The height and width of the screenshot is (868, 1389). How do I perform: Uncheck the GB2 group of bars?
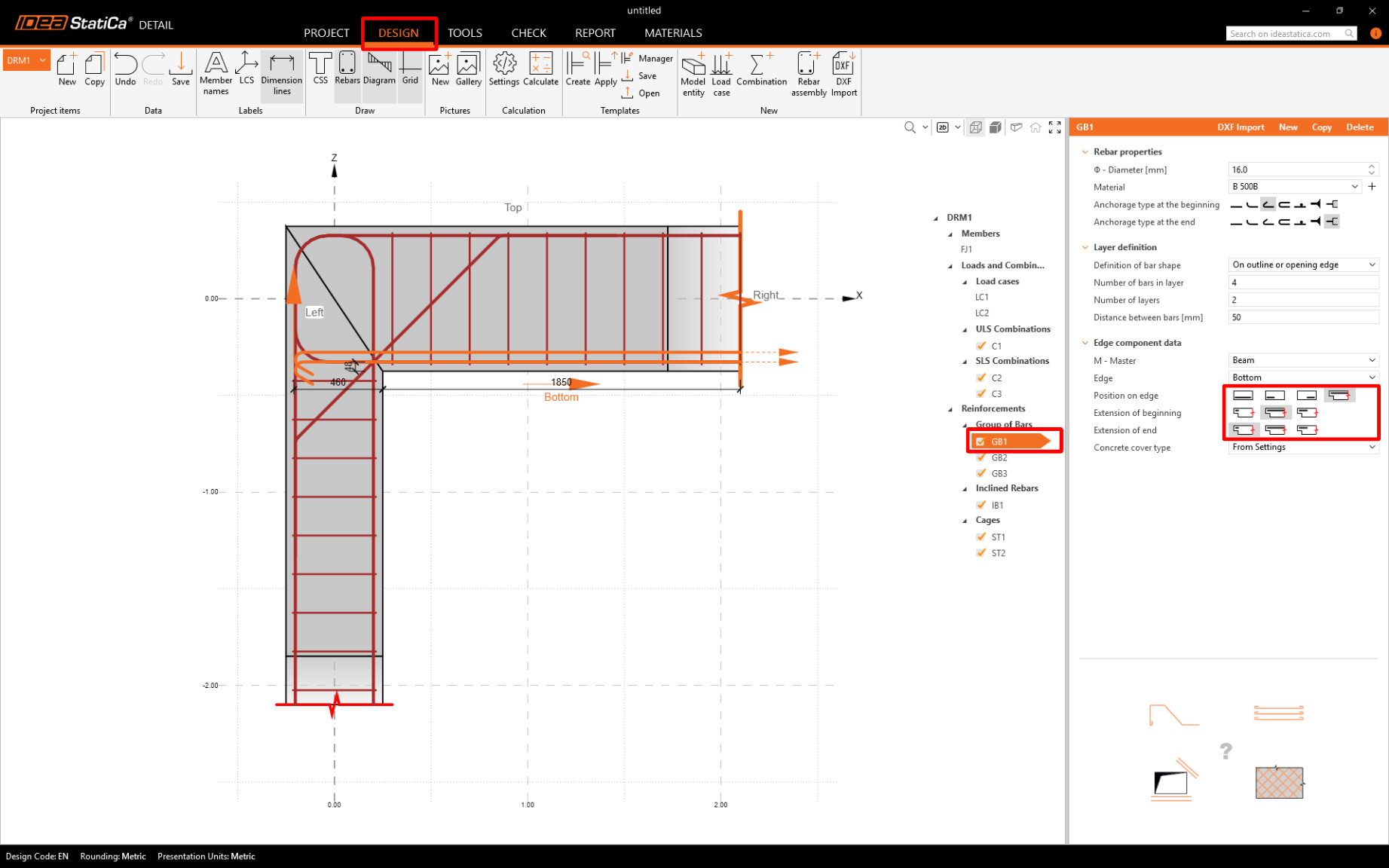981,457
